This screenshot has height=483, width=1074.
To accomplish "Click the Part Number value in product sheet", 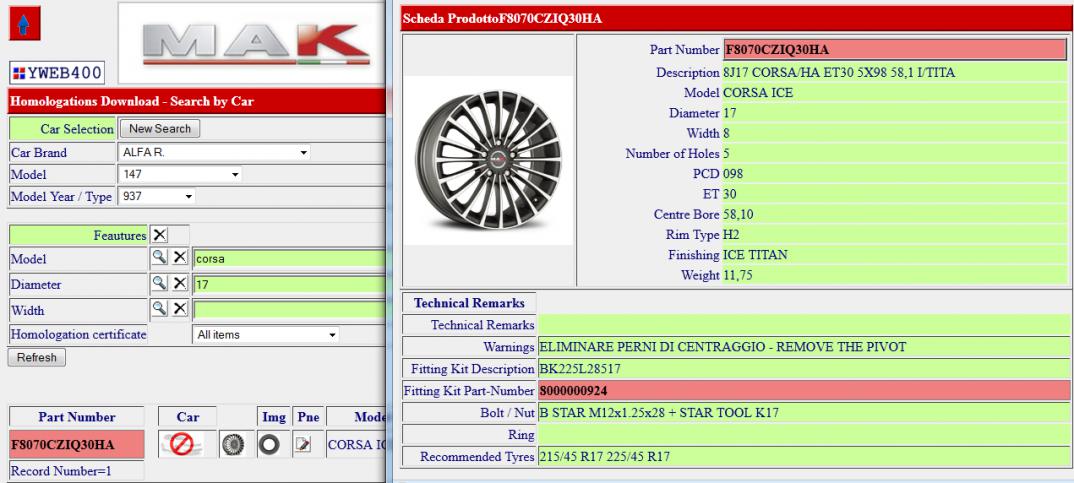I will point(895,50).
